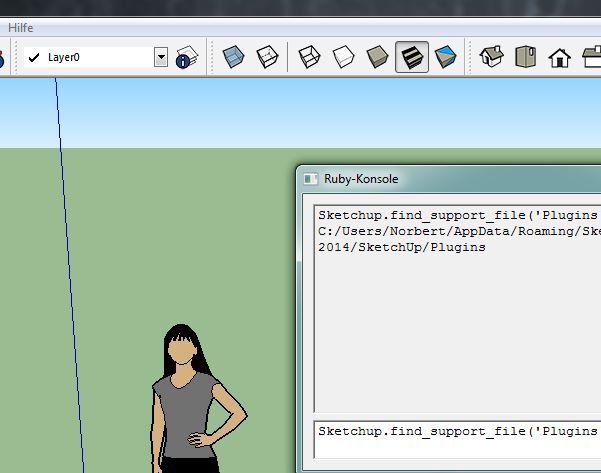Click the Layer0 current layer name
Screen dimensions: 601x473
coord(64,57)
